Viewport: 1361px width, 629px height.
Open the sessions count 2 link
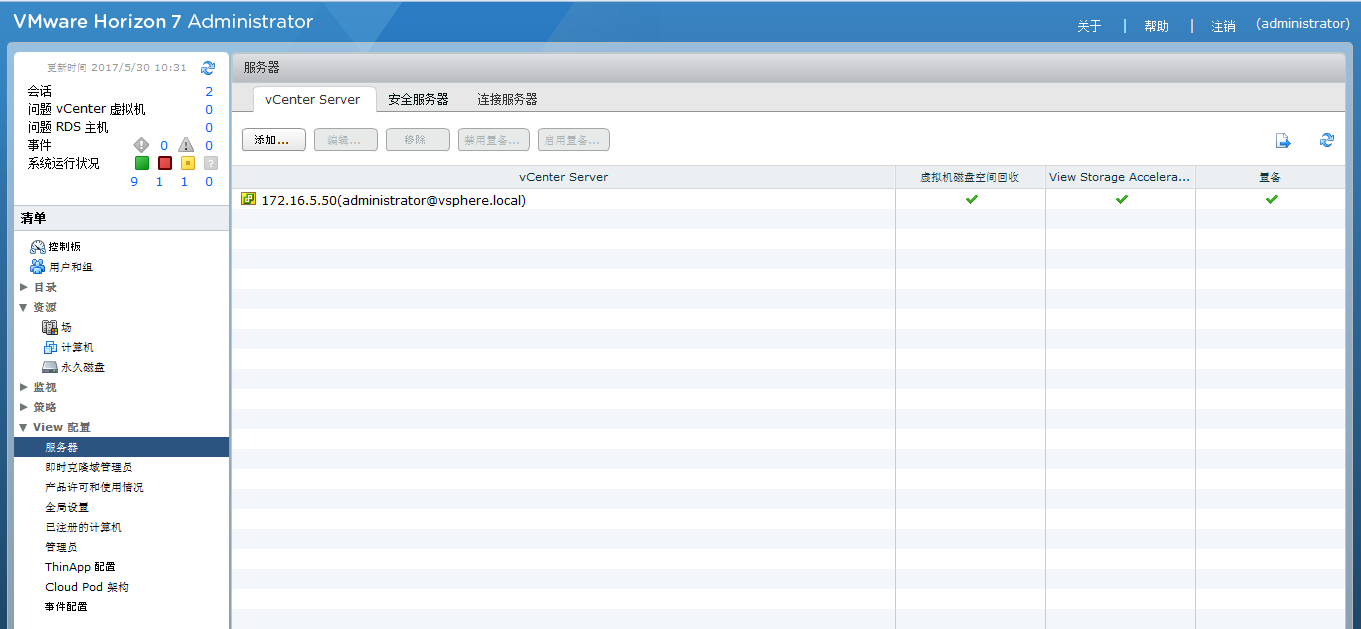(x=209, y=91)
